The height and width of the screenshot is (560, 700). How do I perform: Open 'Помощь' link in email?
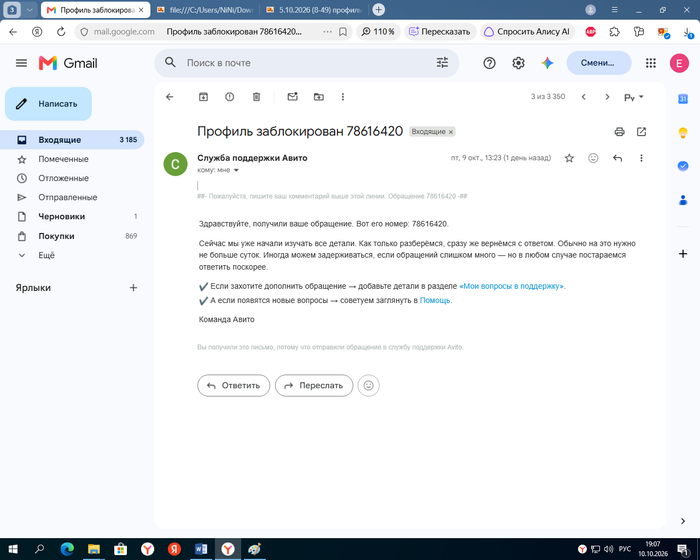pyautogui.click(x=435, y=301)
